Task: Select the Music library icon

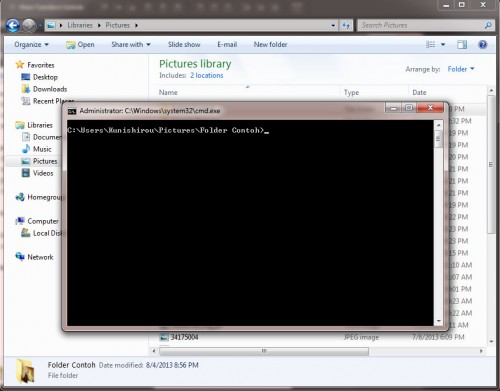Action: (x=26, y=149)
